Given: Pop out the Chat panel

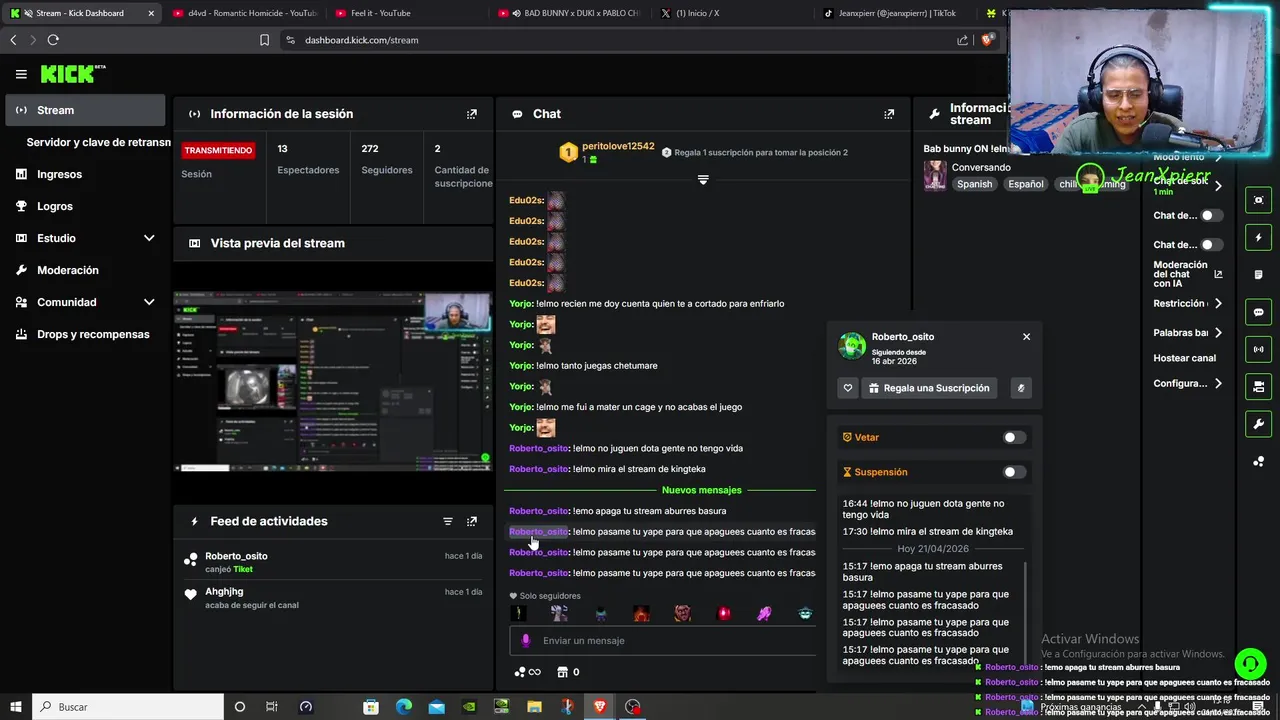Looking at the screenshot, I should (889, 114).
